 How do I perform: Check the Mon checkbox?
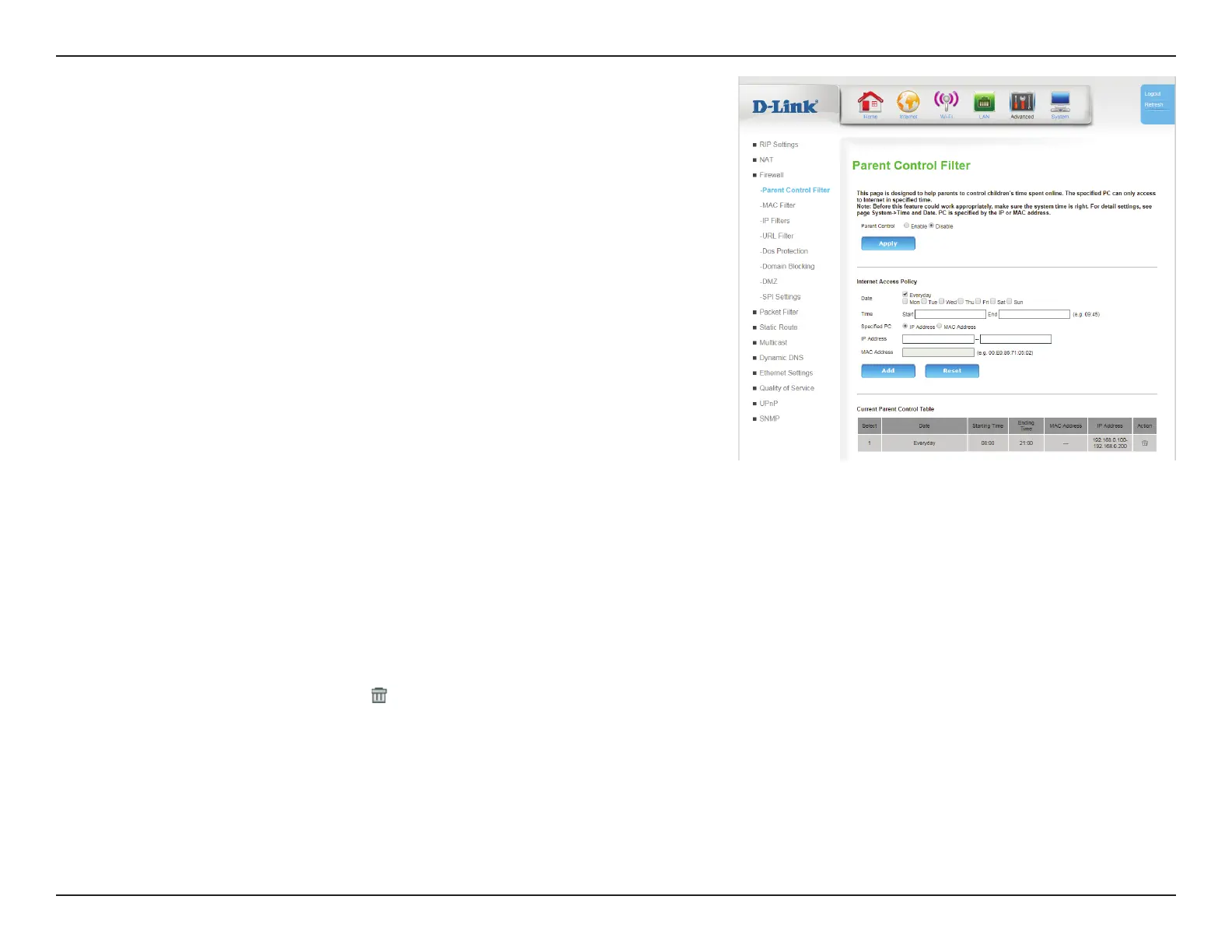click(x=905, y=302)
